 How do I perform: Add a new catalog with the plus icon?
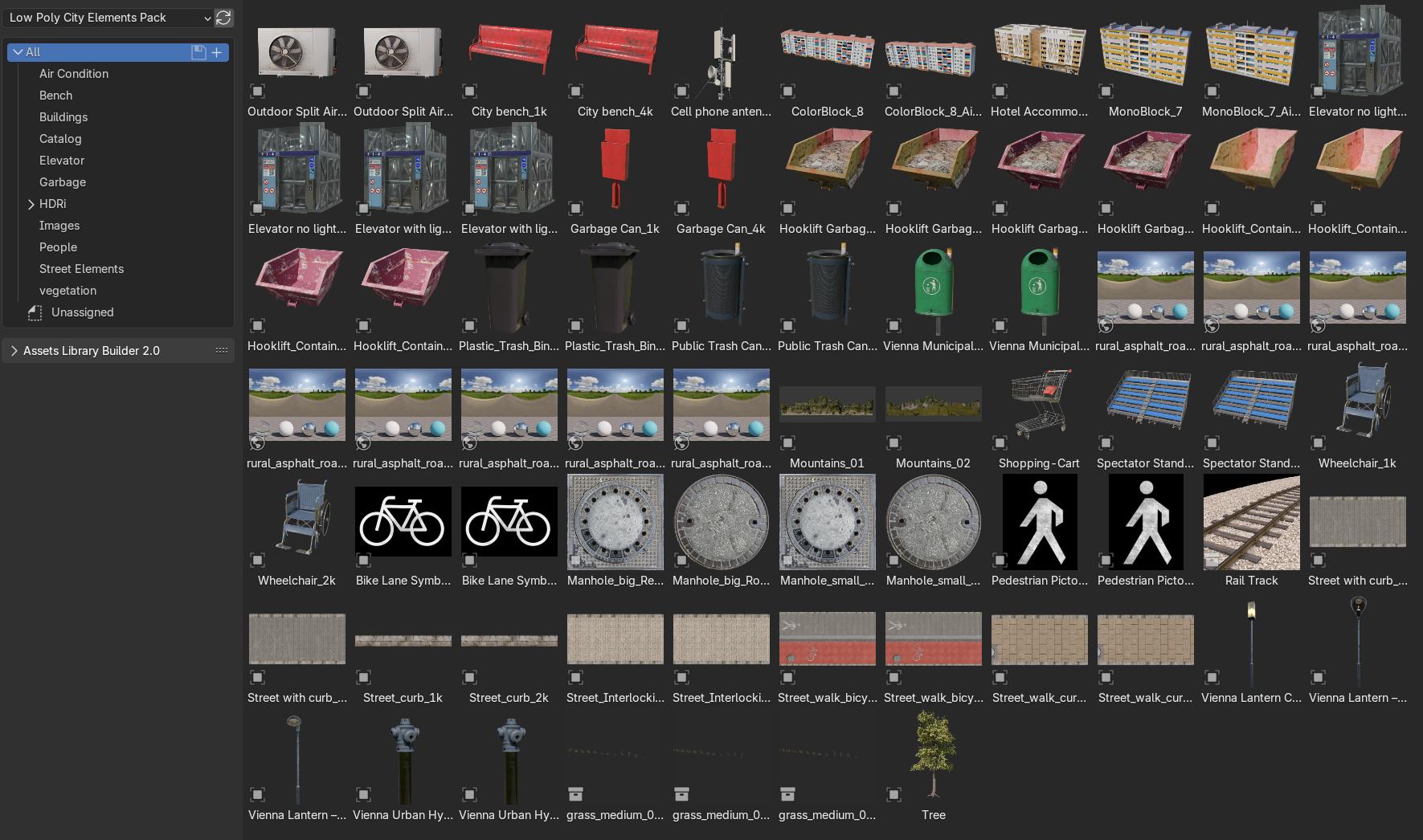click(217, 52)
